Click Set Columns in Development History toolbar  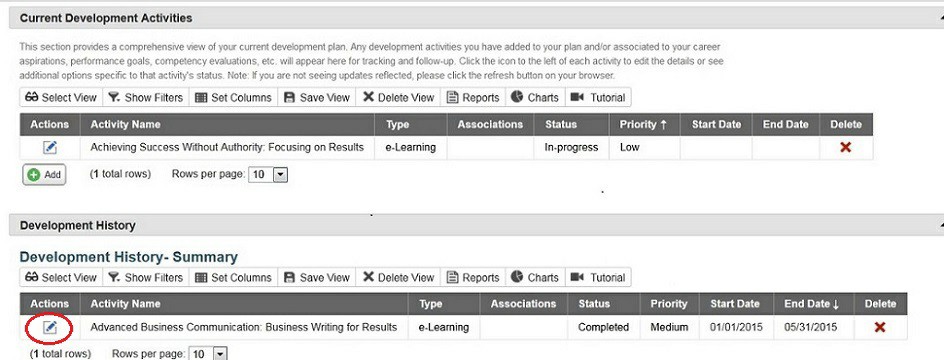click(234, 278)
